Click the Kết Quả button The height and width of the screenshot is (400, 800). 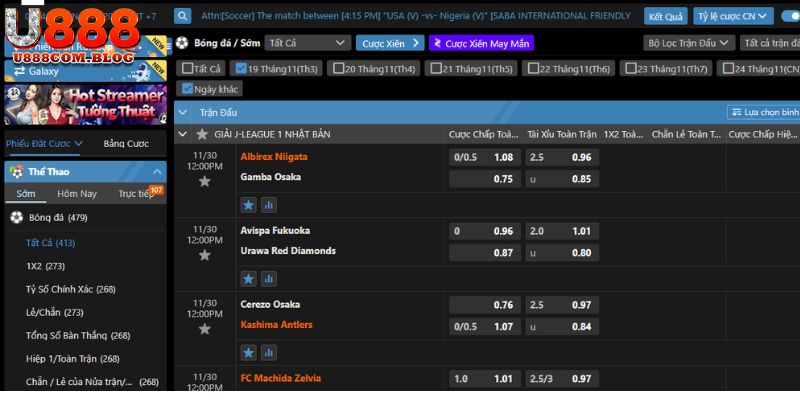click(665, 16)
